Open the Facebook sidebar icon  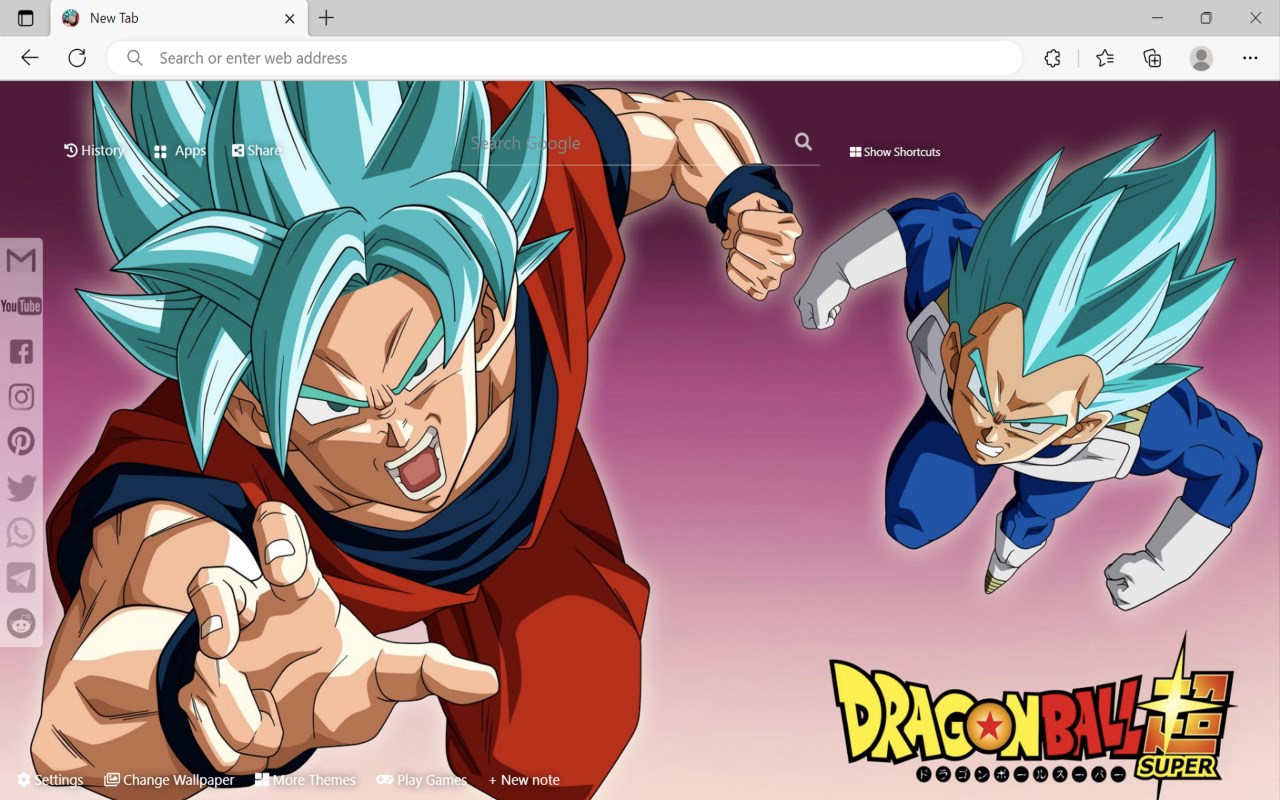click(21, 351)
